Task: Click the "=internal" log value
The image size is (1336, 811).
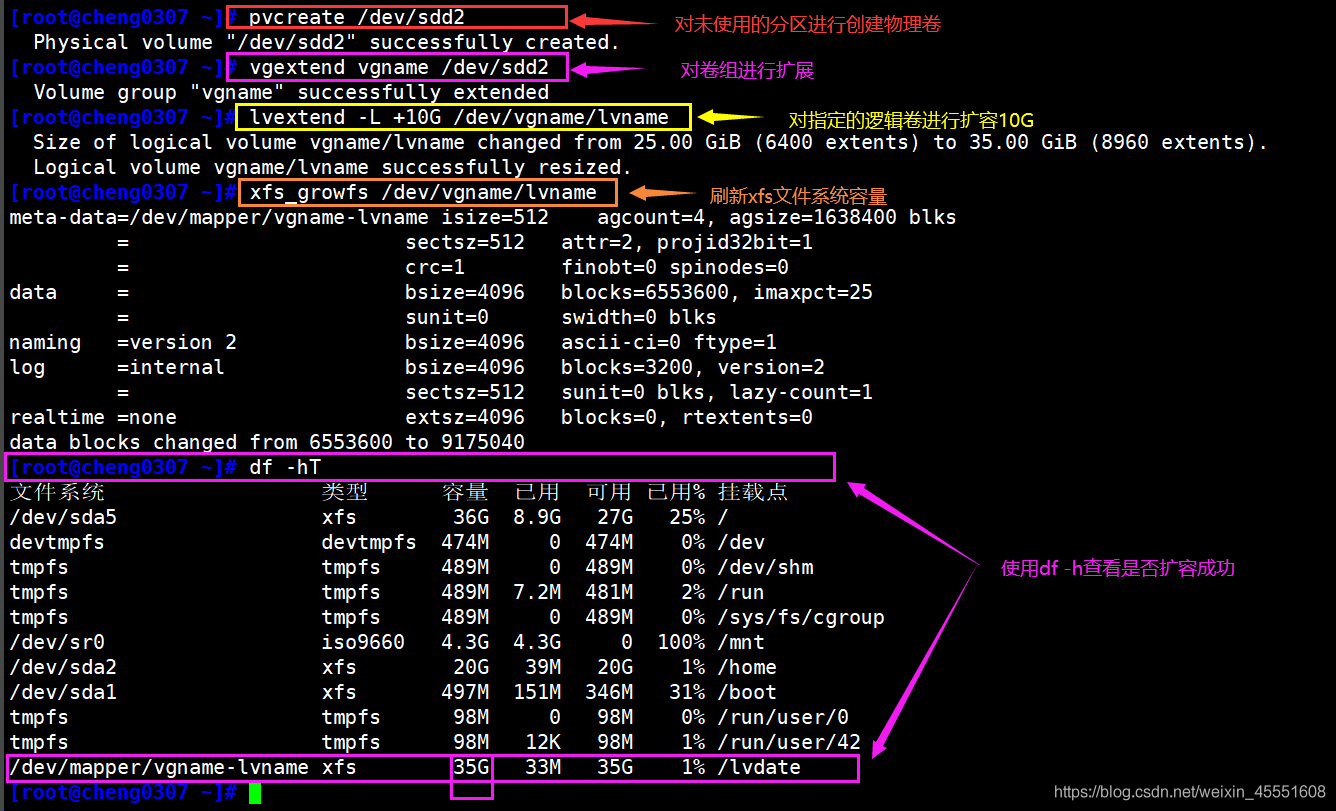Action: tap(171, 367)
